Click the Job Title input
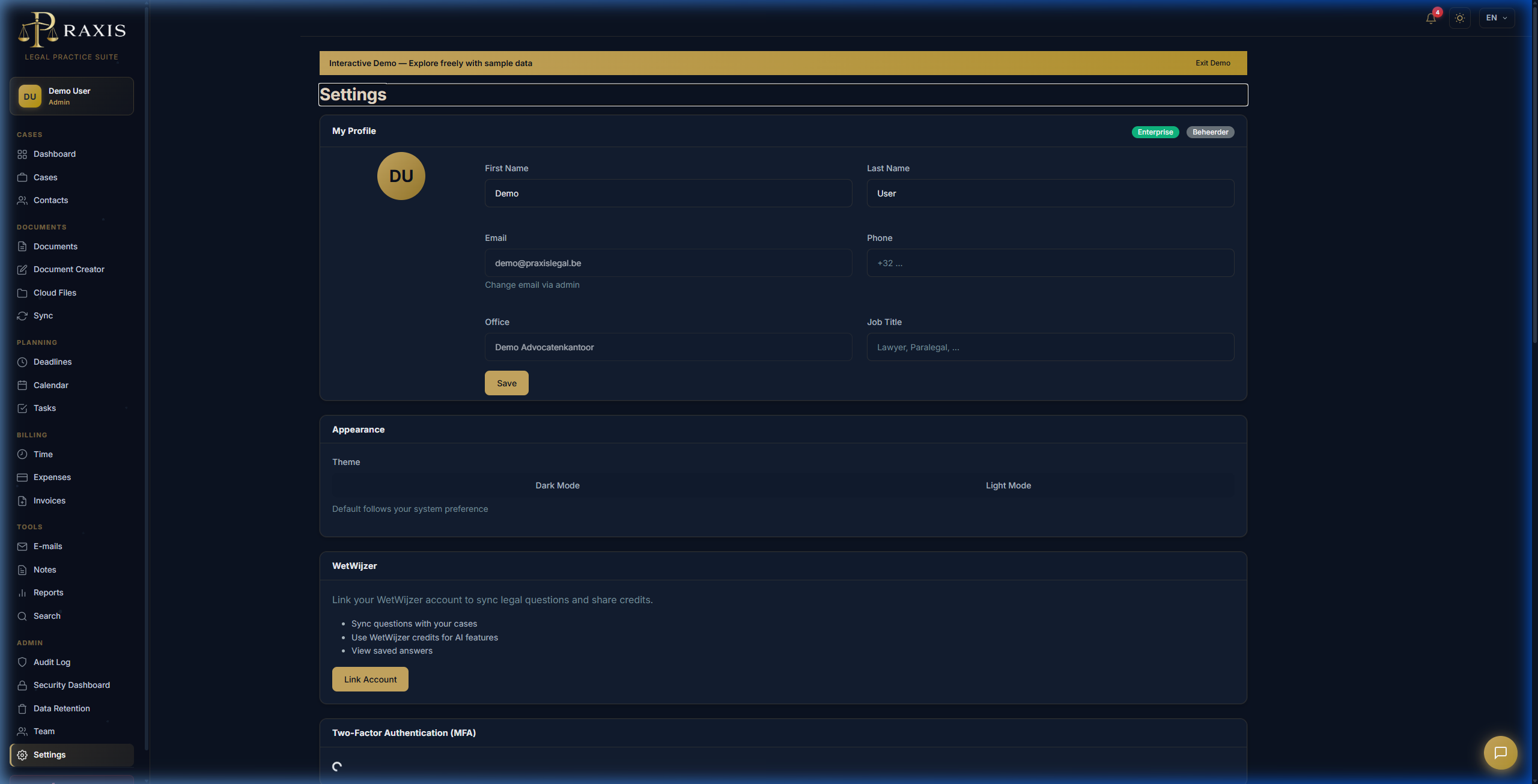The image size is (1538, 784). pyautogui.click(x=1050, y=347)
